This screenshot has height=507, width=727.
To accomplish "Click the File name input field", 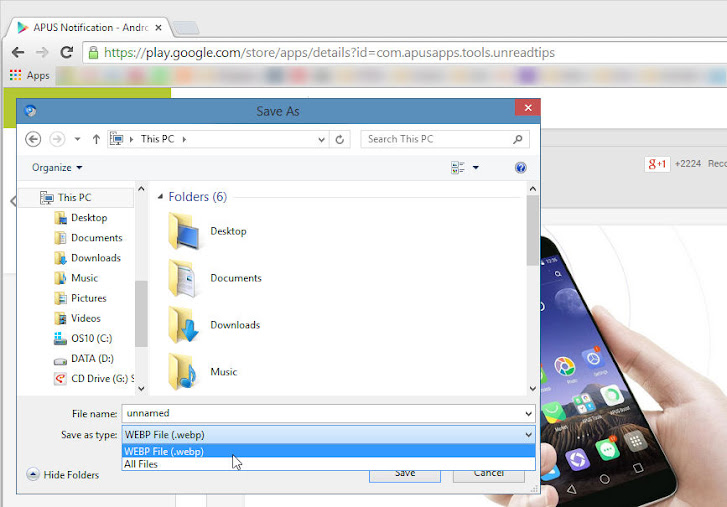I will click(322, 413).
